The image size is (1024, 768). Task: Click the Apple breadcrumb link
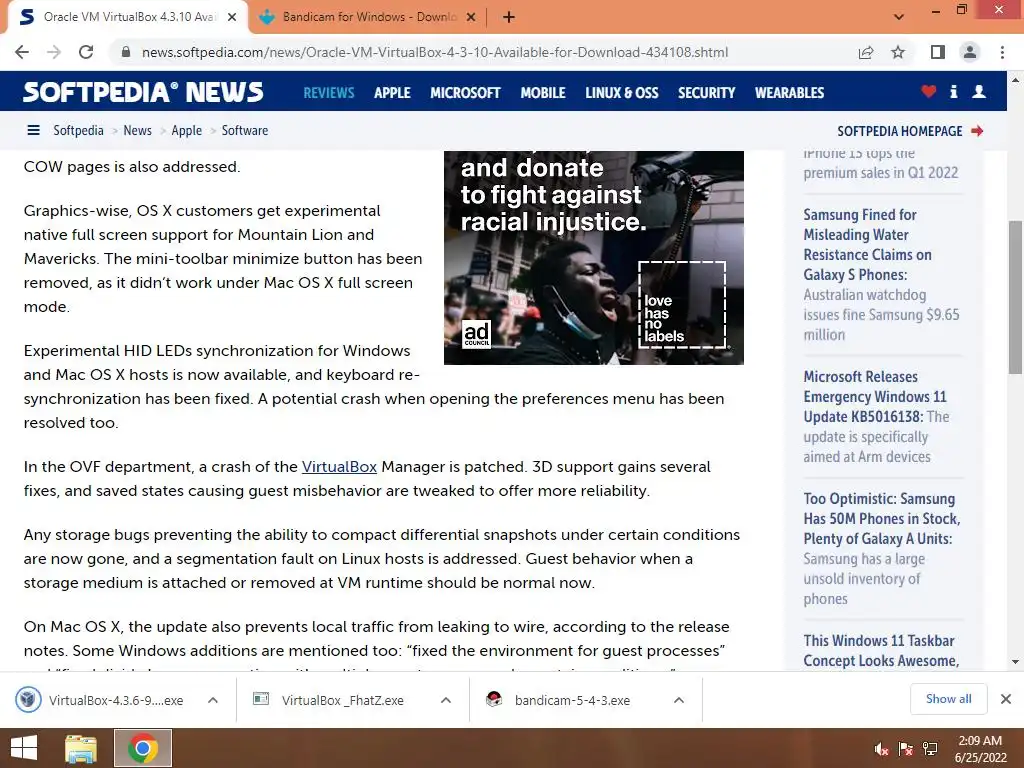(x=186, y=131)
